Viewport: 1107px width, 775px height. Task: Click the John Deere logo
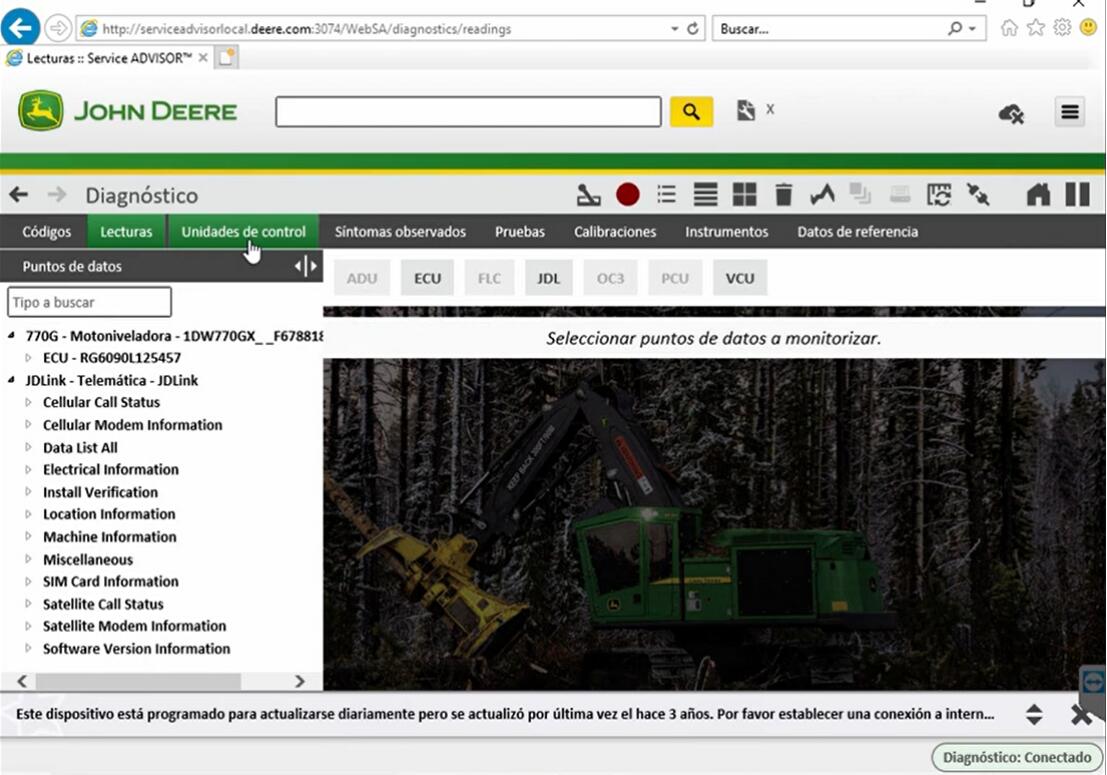click(127, 111)
